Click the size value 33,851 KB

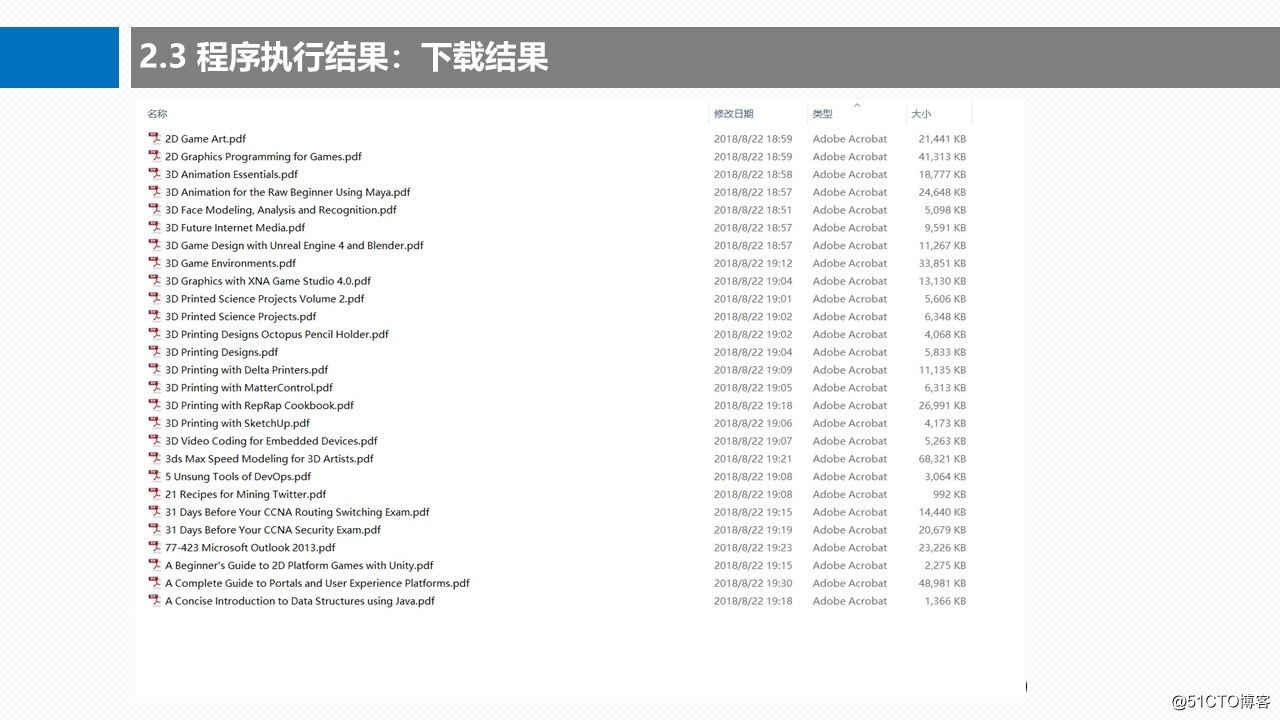tap(942, 263)
